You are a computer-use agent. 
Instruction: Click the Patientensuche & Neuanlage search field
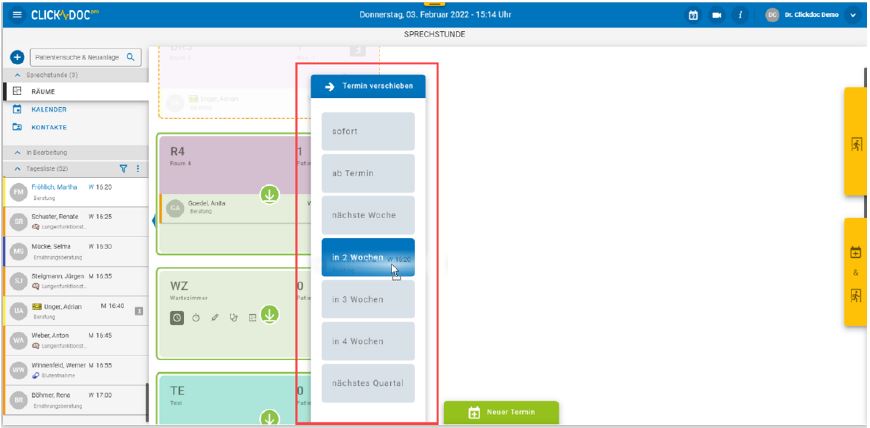click(78, 58)
